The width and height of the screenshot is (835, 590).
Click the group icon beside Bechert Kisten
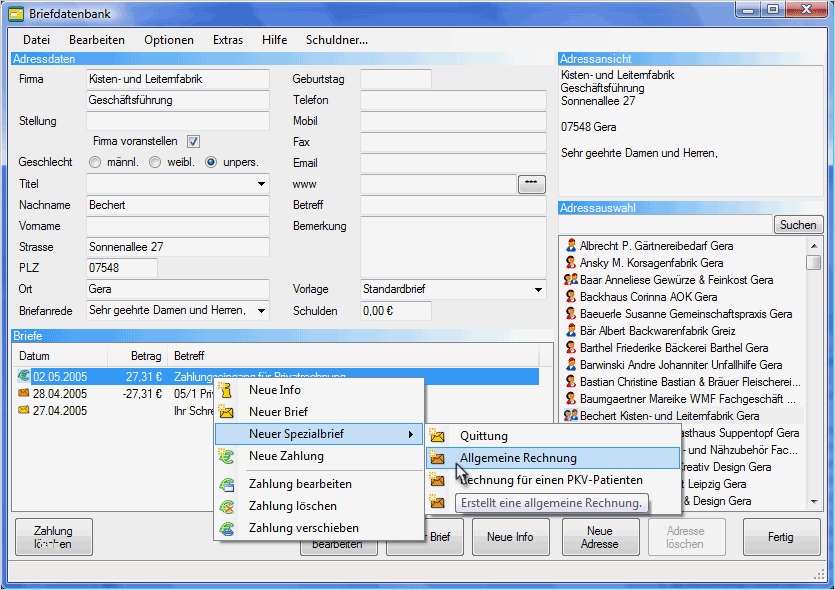(571, 415)
